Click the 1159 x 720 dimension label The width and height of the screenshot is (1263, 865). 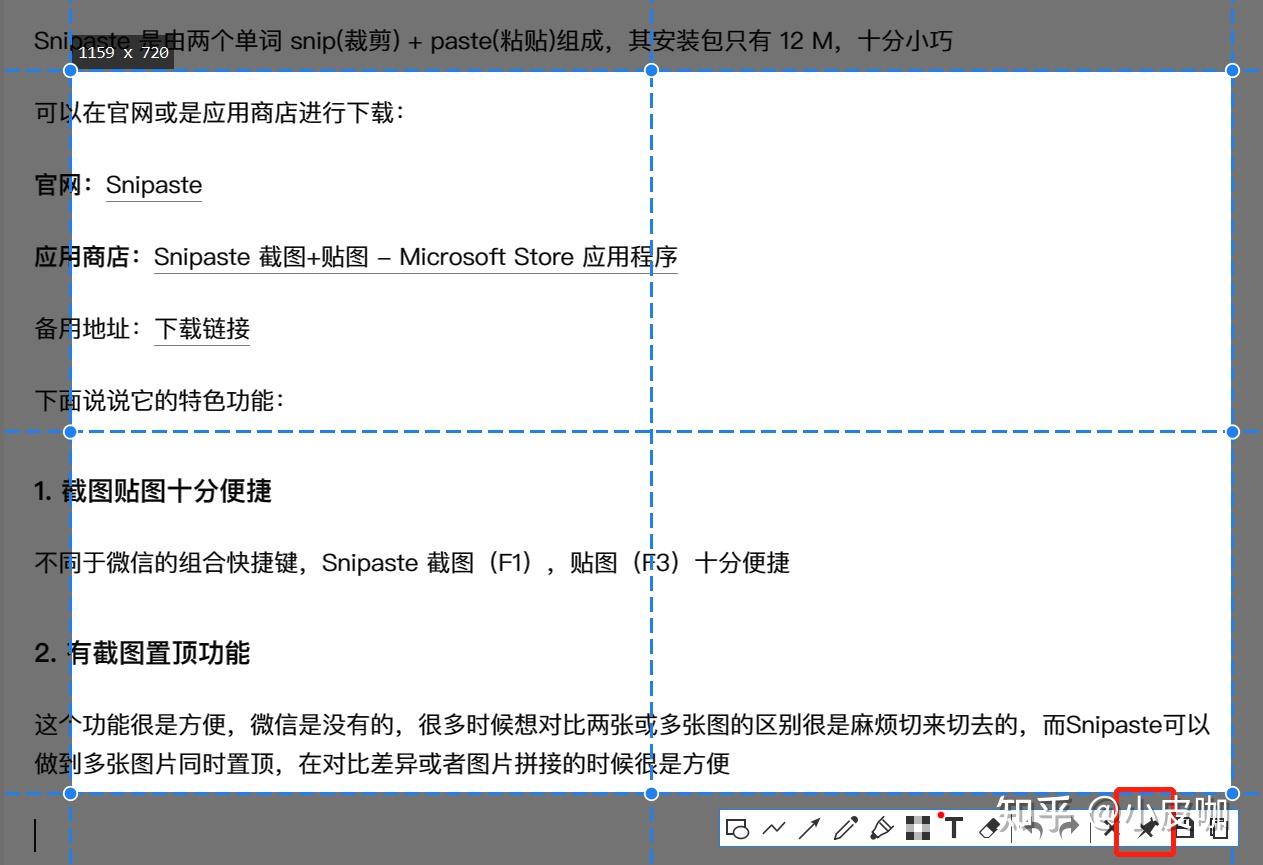[x=122, y=54]
